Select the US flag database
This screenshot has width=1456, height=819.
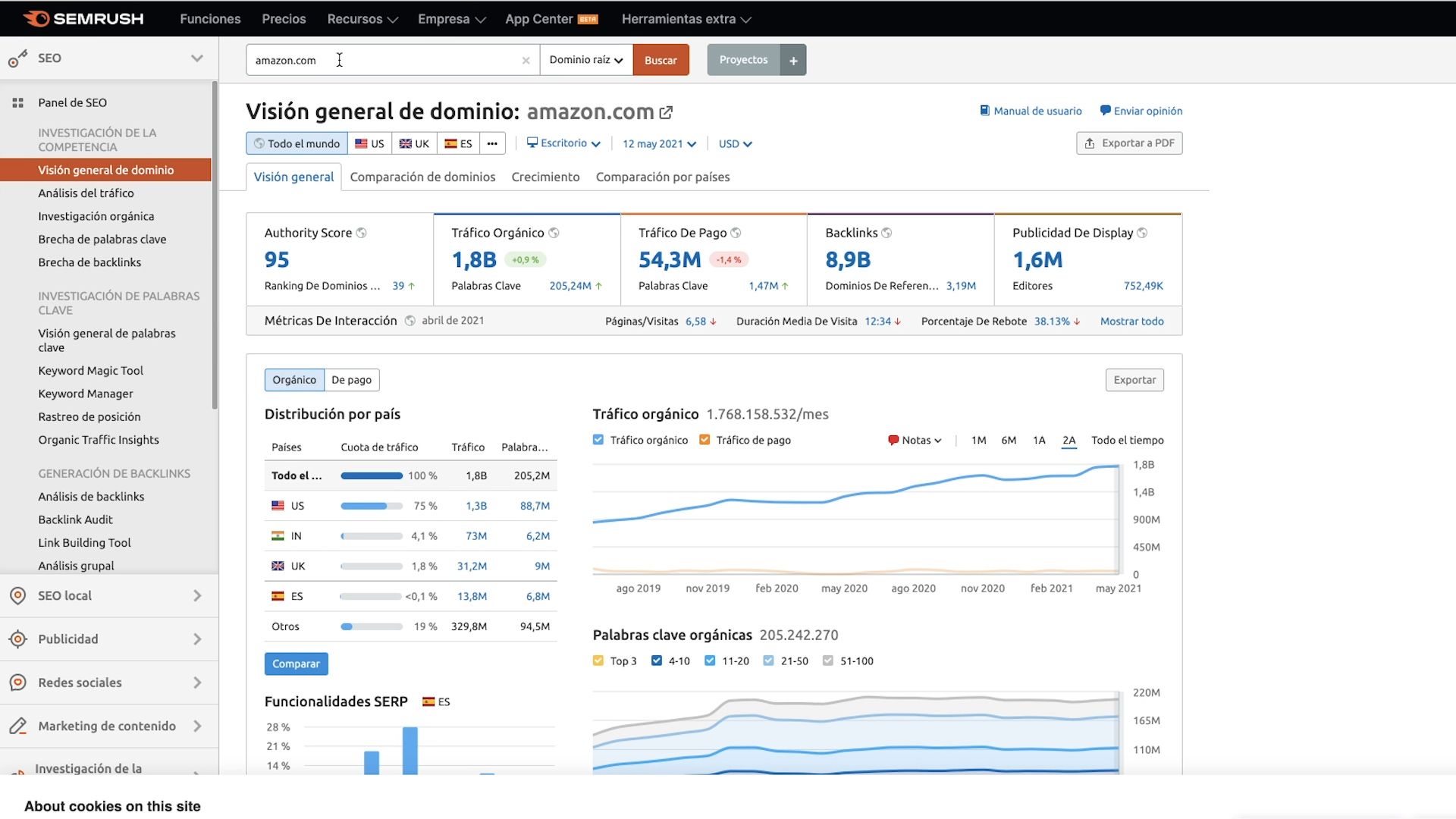pos(369,143)
